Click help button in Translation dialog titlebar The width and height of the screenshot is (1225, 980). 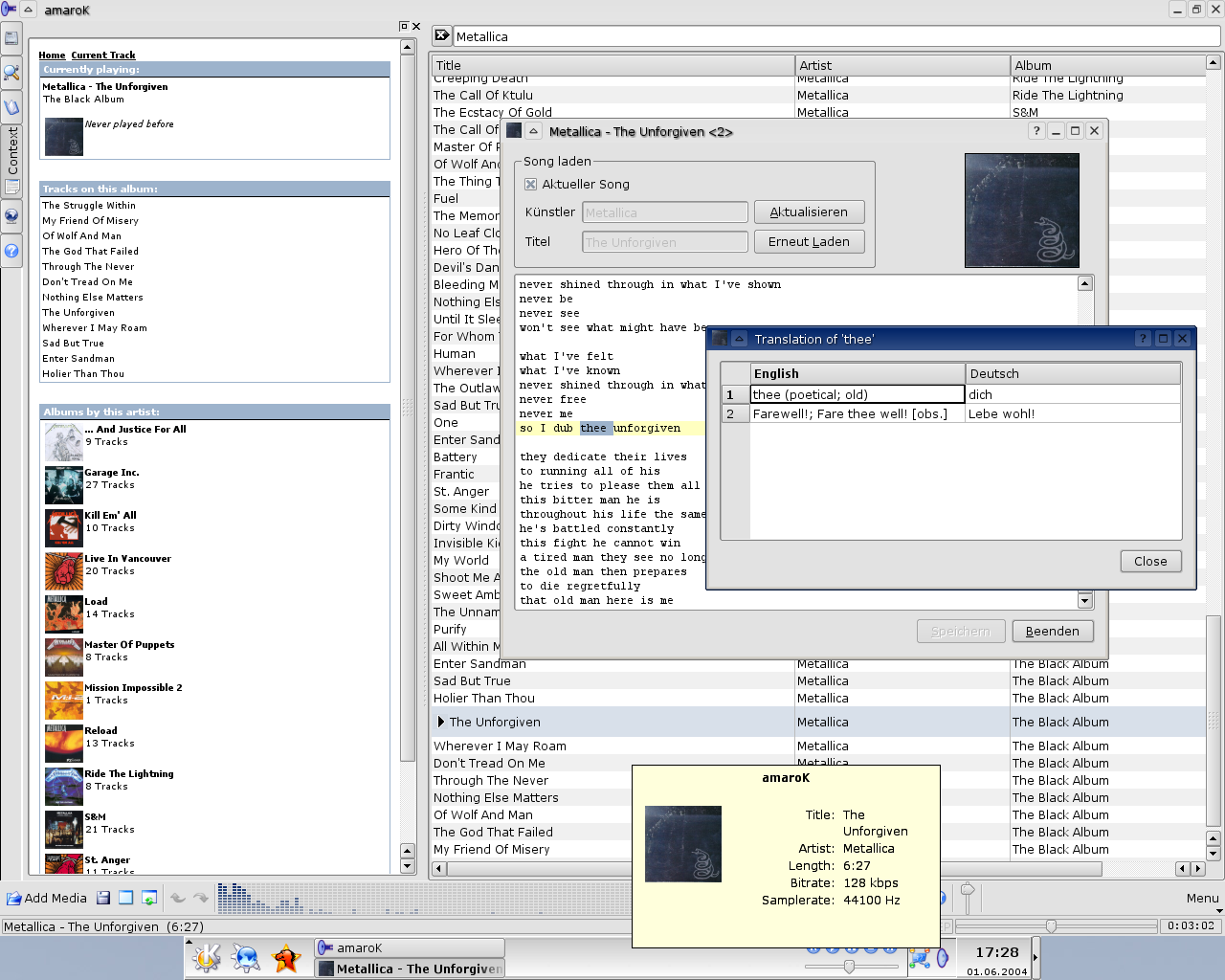(x=1143, y=339)
